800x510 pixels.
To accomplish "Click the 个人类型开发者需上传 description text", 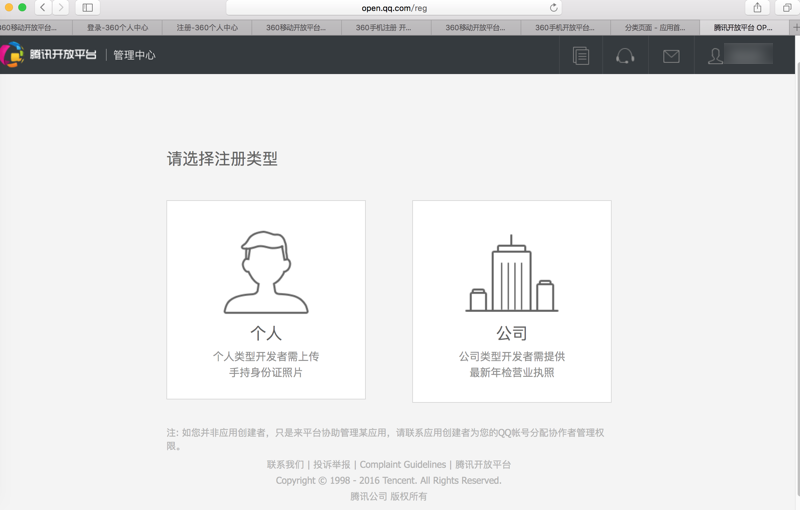I will (x=266, y=356).
